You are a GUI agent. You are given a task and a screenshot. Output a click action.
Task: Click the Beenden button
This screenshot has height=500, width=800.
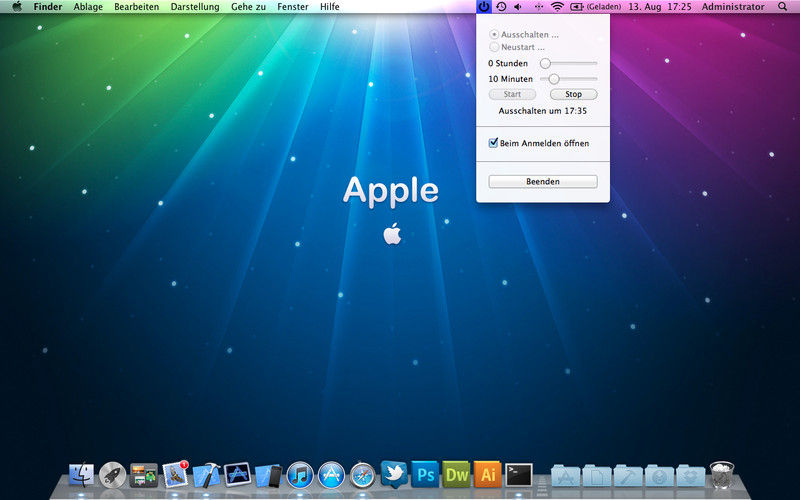(x=543, y=182)
